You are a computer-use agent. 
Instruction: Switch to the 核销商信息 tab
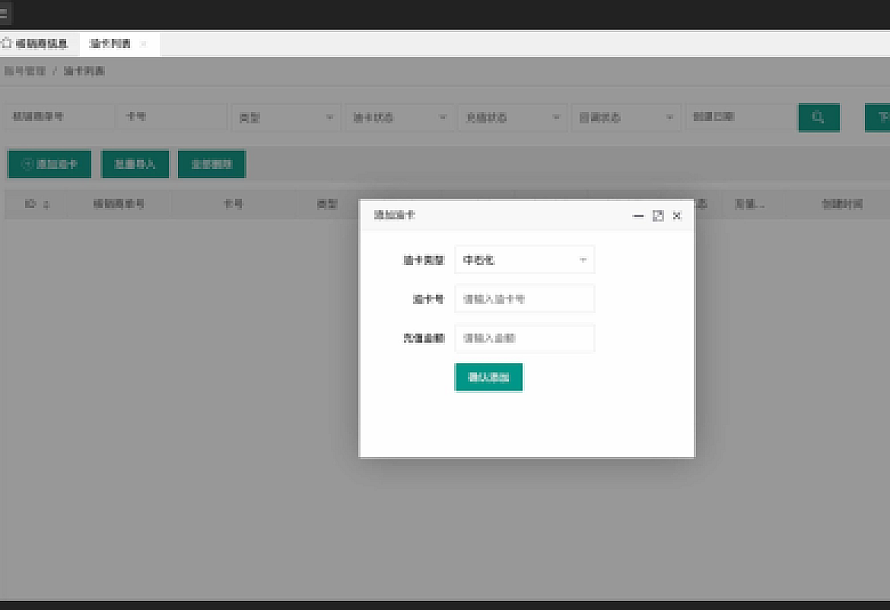pyautogui.click(x=40, y=43)
